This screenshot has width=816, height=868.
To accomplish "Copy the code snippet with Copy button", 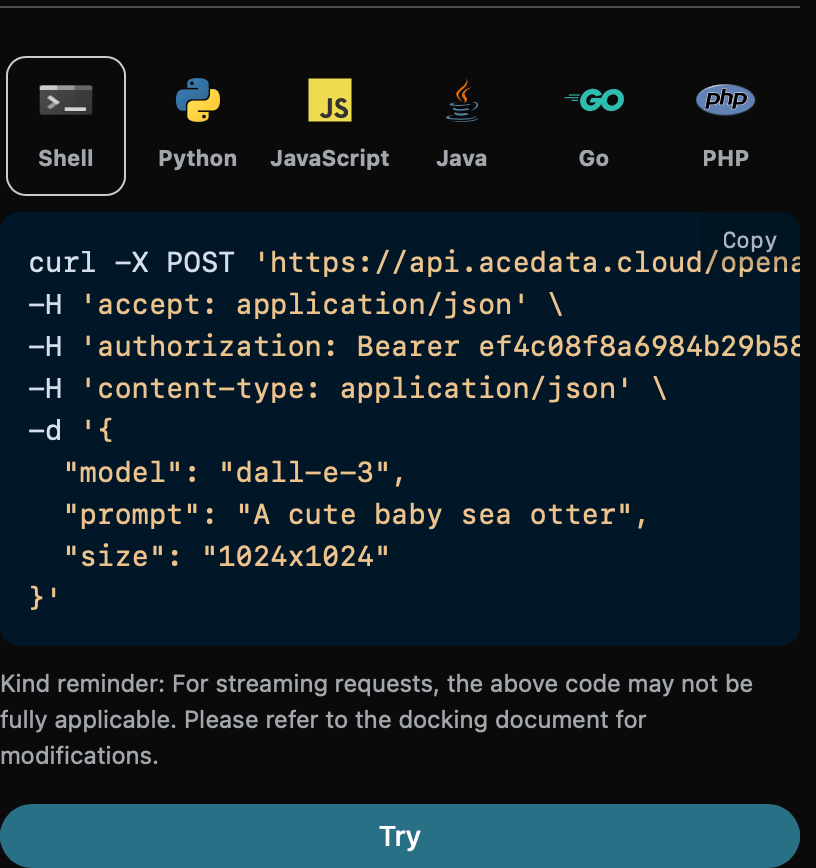I will click(x=749, y=240).
